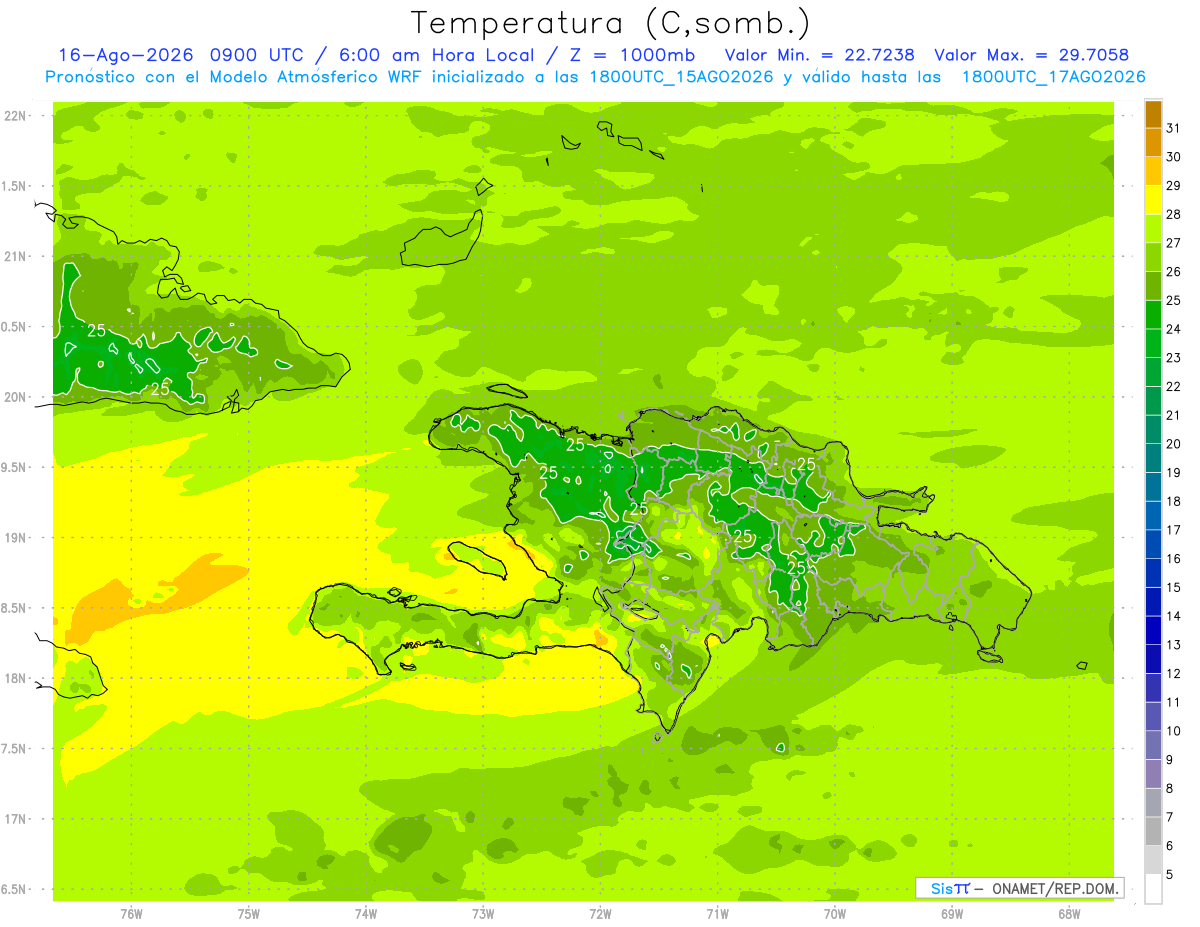Click the '69W' longitude label
The height and width of the screenshot is (927, 1200).
952,913
